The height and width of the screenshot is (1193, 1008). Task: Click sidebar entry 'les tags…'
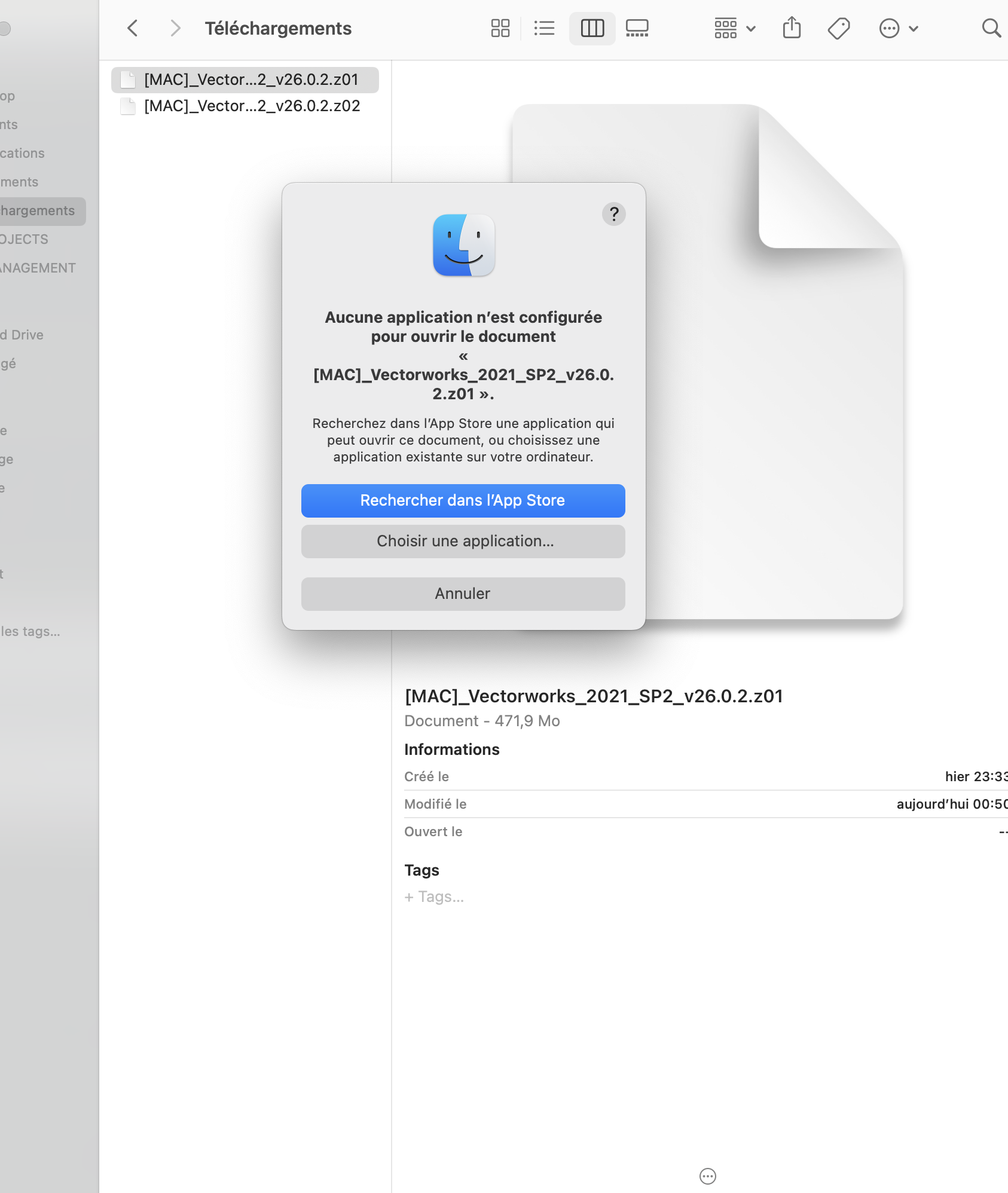pyautogui.click(x=30, y=631)
